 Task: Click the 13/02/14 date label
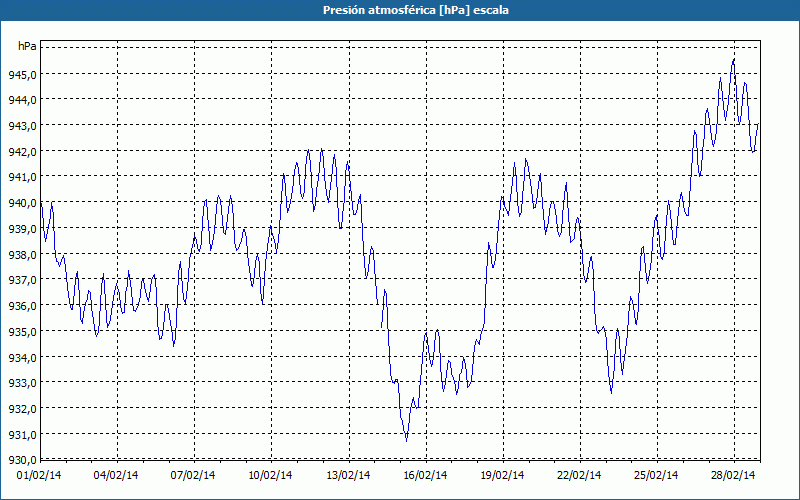pyautogui.click(x=348, y=476)
